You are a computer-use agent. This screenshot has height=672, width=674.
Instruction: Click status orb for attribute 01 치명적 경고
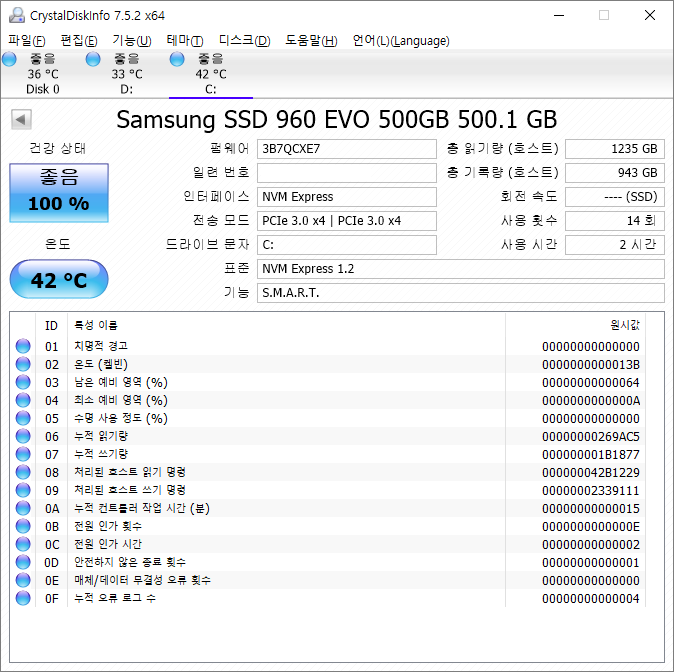(23, 346)
